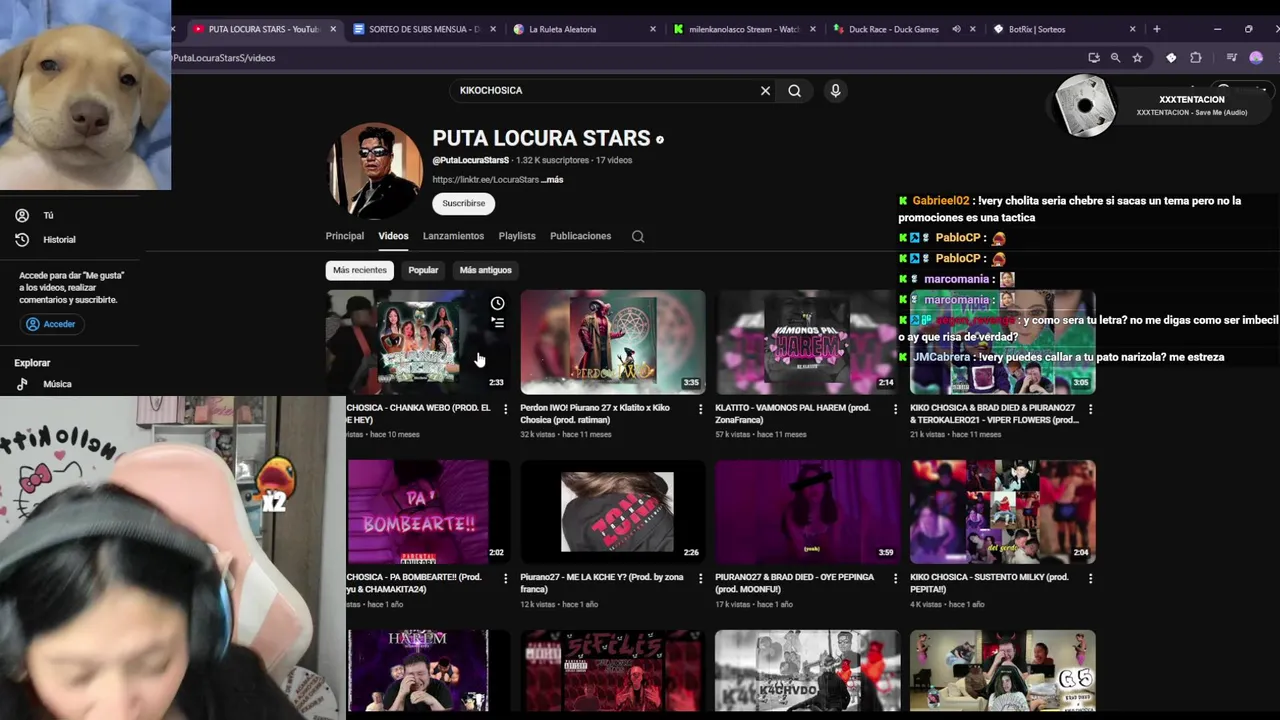Image resolution: width=1280 pixels, height=720 pixels.
Task: Open the ME LA KCHE Y? video thumbnail
Action: (x=613, y=512)
